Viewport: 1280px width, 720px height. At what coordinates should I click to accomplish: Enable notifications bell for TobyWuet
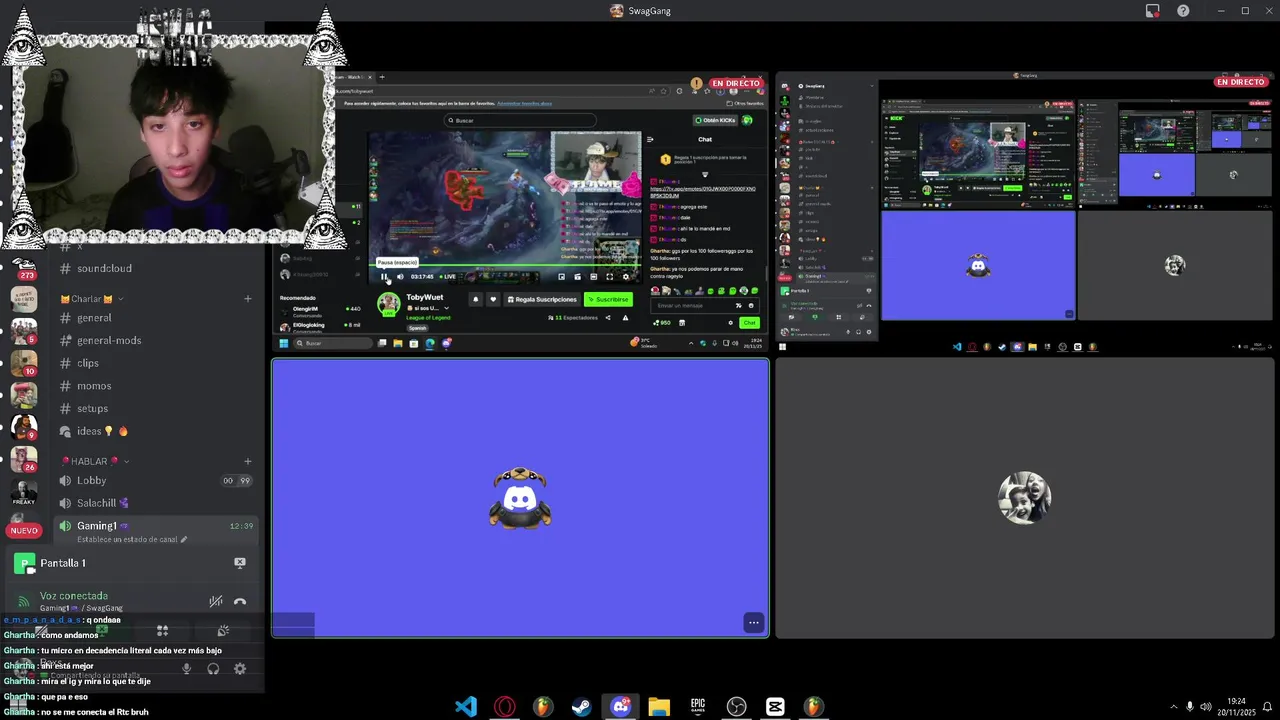click(x=475, y=299)
